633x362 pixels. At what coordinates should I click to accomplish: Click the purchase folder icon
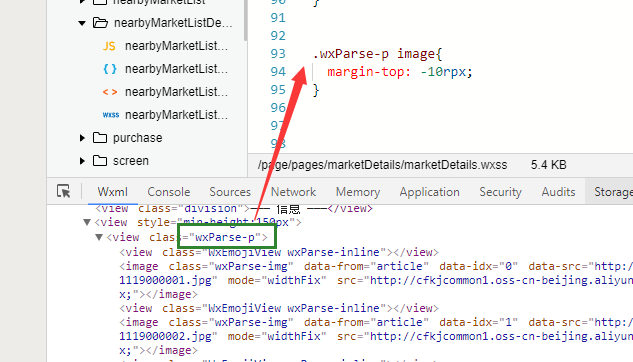pos(100,138)
